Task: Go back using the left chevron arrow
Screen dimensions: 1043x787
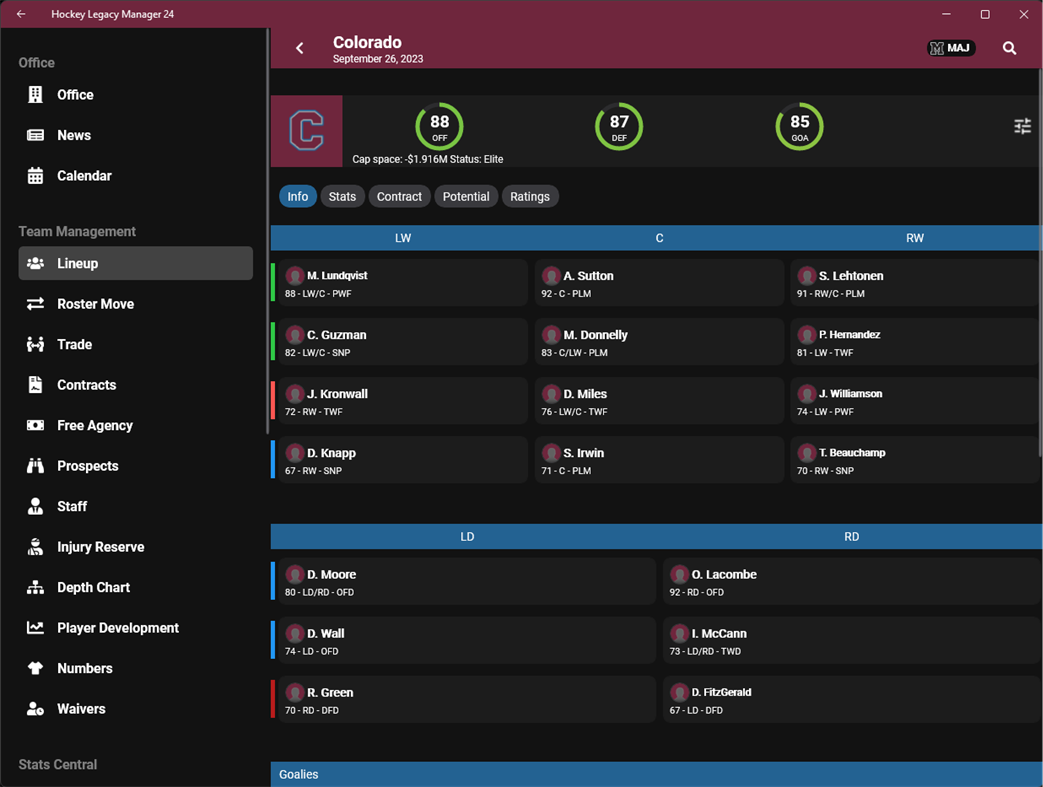Action: pyautogui.click(x=298, y=47)
